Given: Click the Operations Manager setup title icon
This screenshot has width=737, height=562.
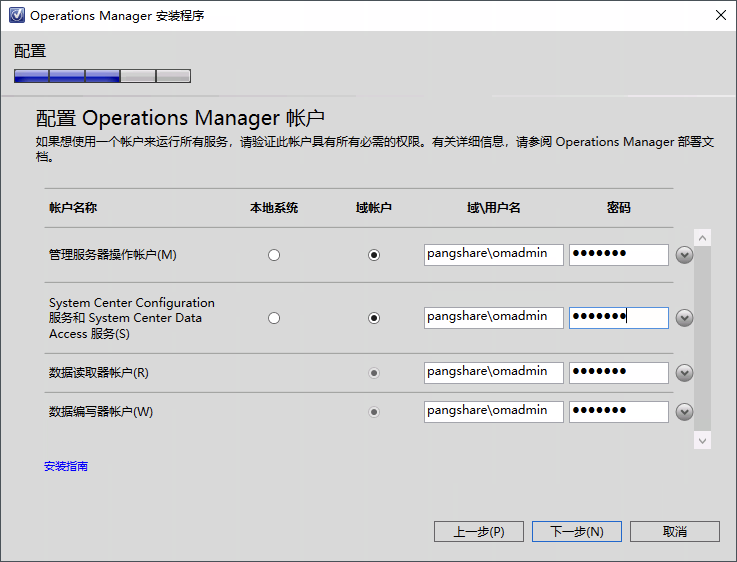Looking at the screenshot, I should (17, 16).
